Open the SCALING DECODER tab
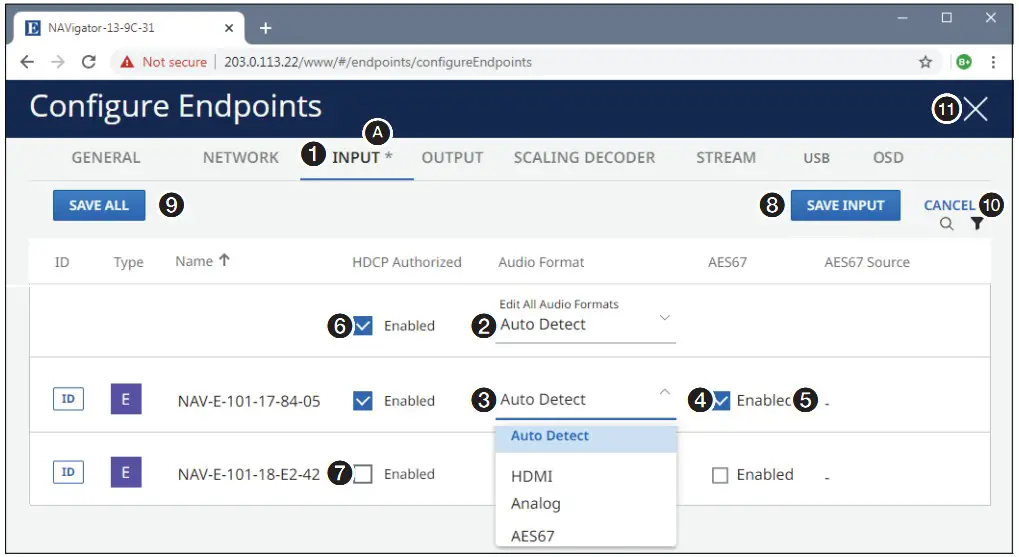Screen dimensions: 1019x557 (x=584, y=158)
